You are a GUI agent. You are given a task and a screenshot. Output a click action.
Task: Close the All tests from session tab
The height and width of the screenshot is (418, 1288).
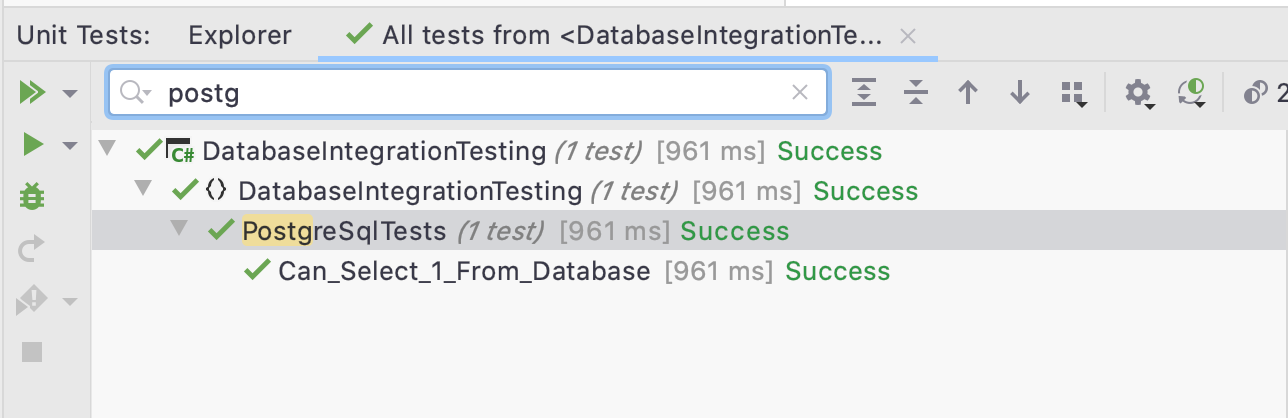(x=907, y=37)
